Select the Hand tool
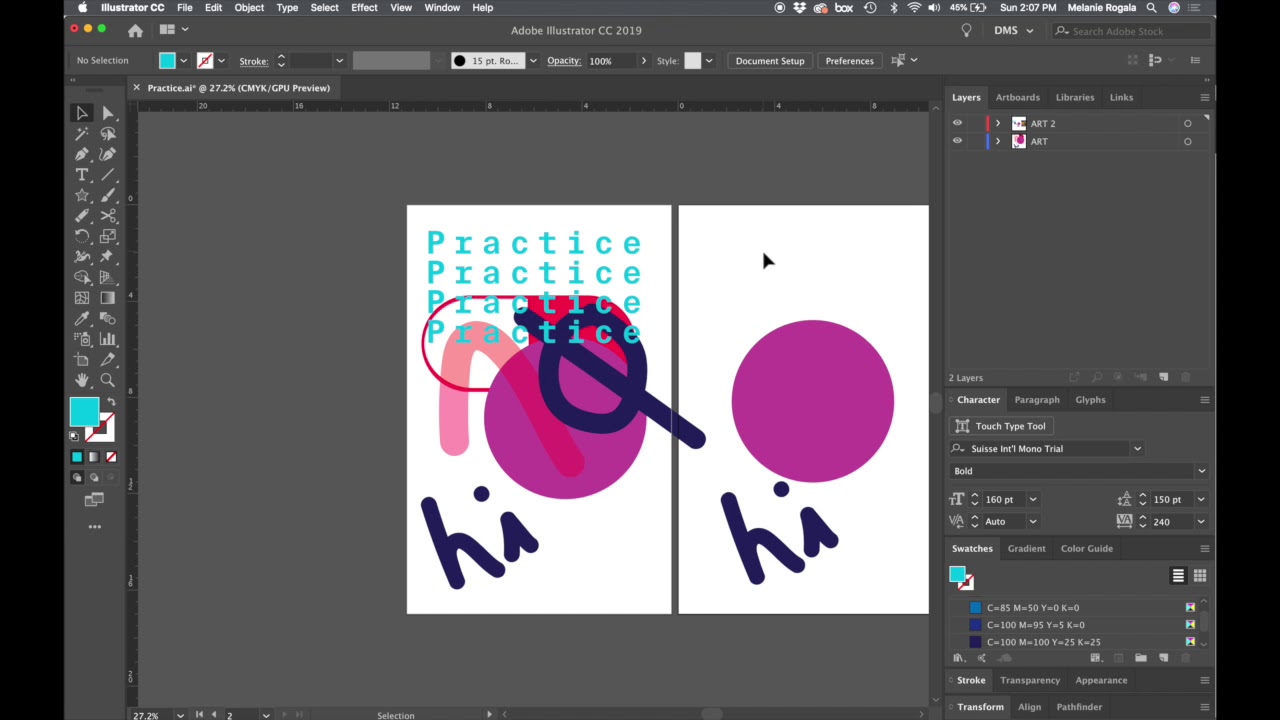 point(82,380)
